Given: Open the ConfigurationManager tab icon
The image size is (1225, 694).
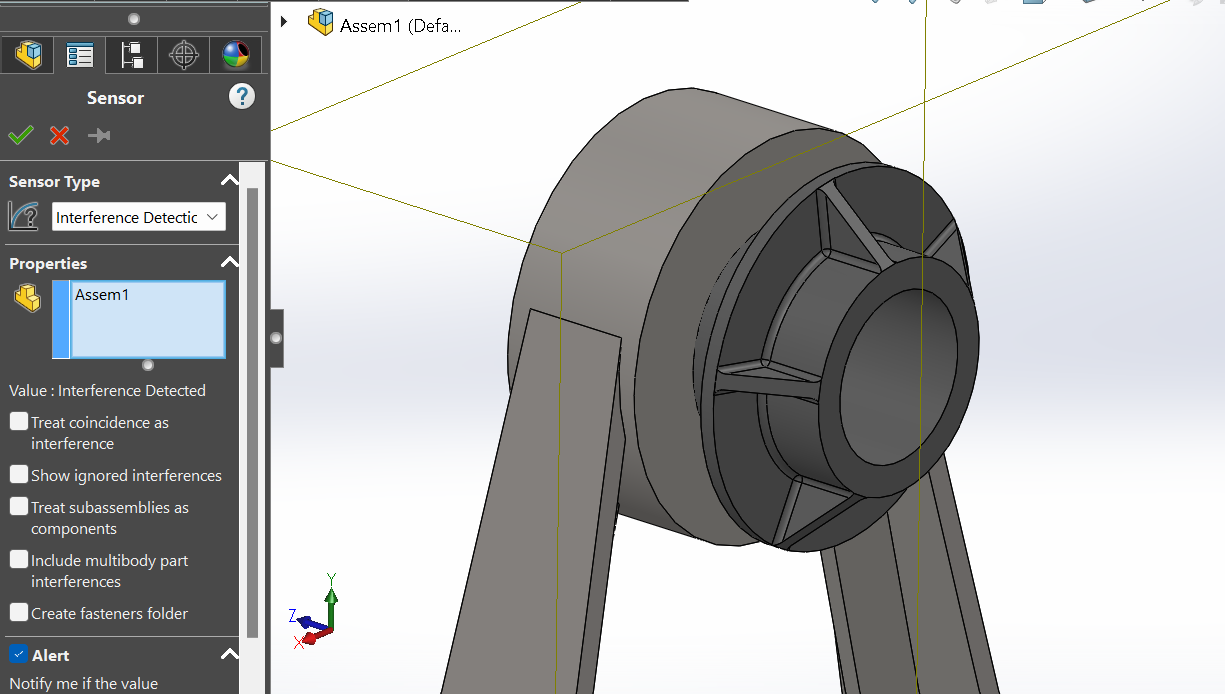Looking at the screenshot, I should tap(132, 55).
